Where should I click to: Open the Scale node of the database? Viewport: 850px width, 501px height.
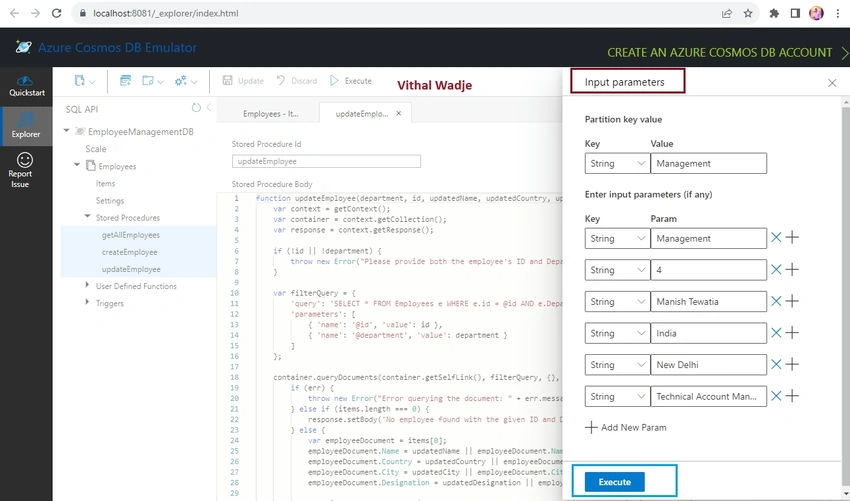click(x=95, y=149)
